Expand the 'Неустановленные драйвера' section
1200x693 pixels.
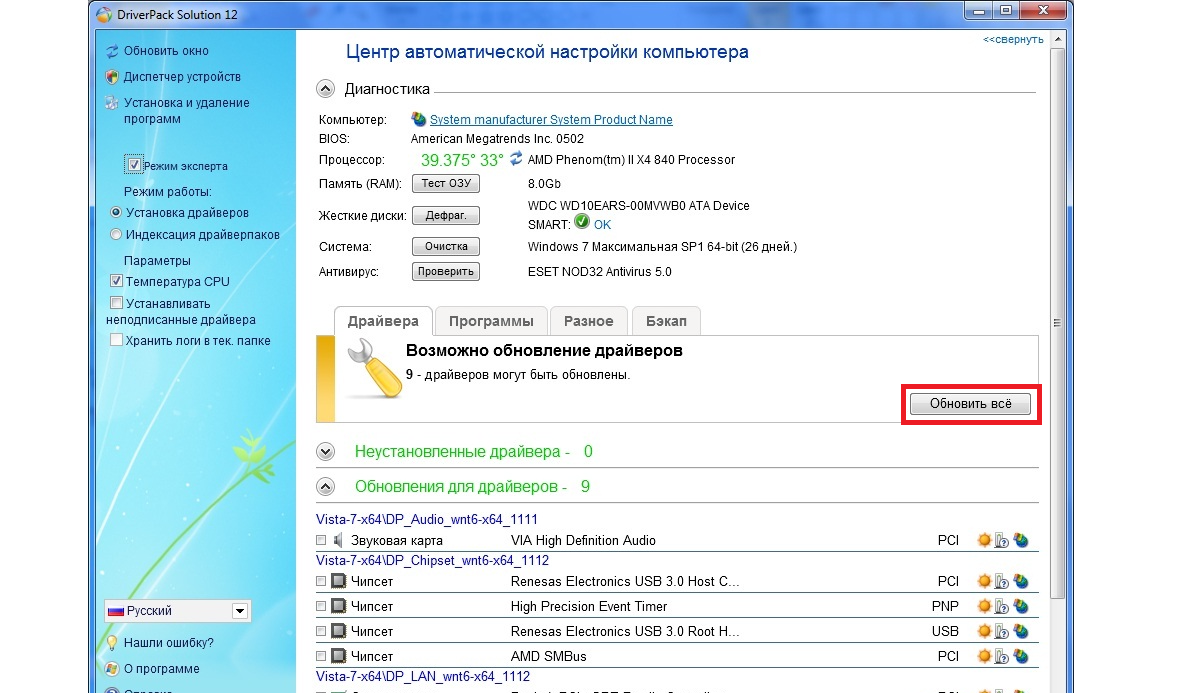click(325, 452)
